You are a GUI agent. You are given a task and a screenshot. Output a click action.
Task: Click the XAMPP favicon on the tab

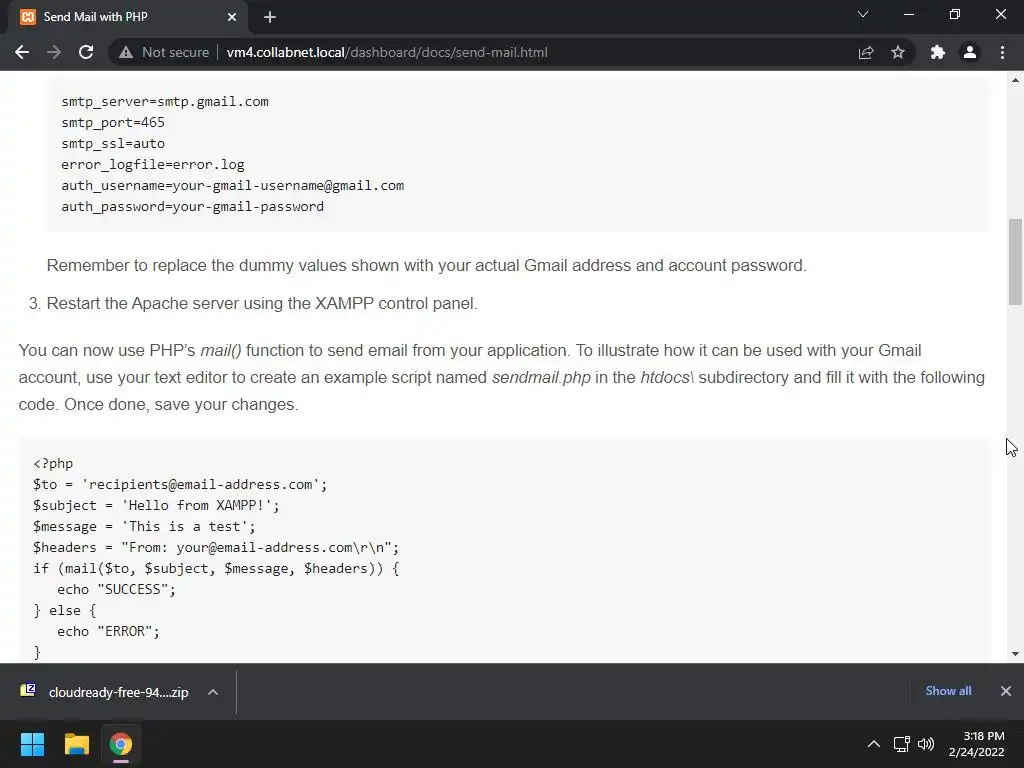tap(27, 17)
